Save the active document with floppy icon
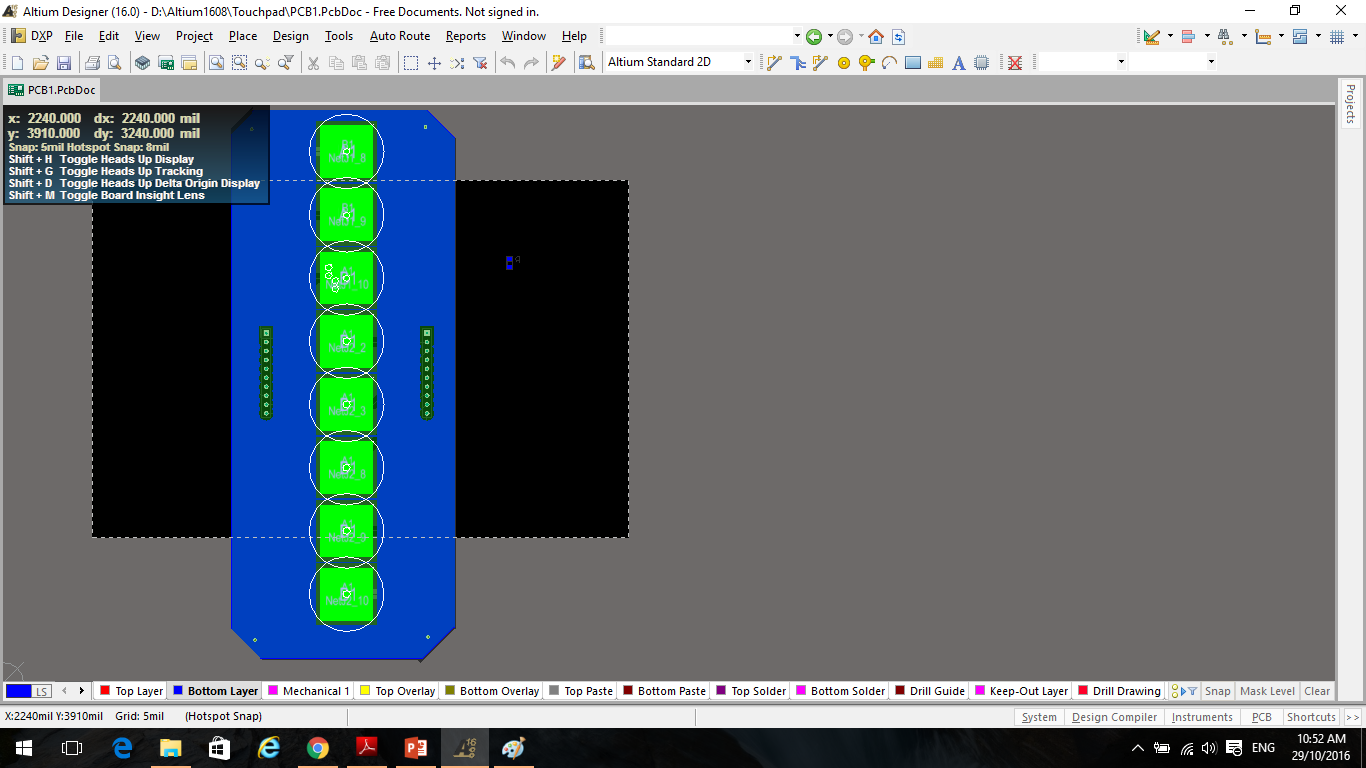Viewport: 1366px width, 768px height. [64, 62]
